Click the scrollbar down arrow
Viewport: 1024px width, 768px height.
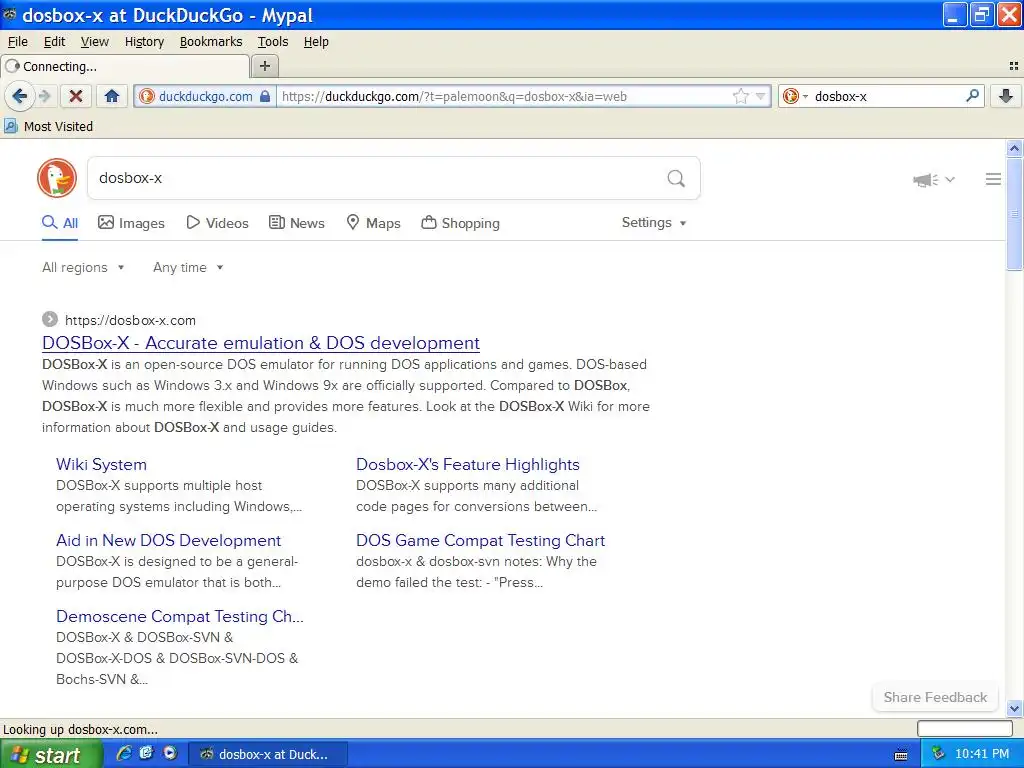1014,708
